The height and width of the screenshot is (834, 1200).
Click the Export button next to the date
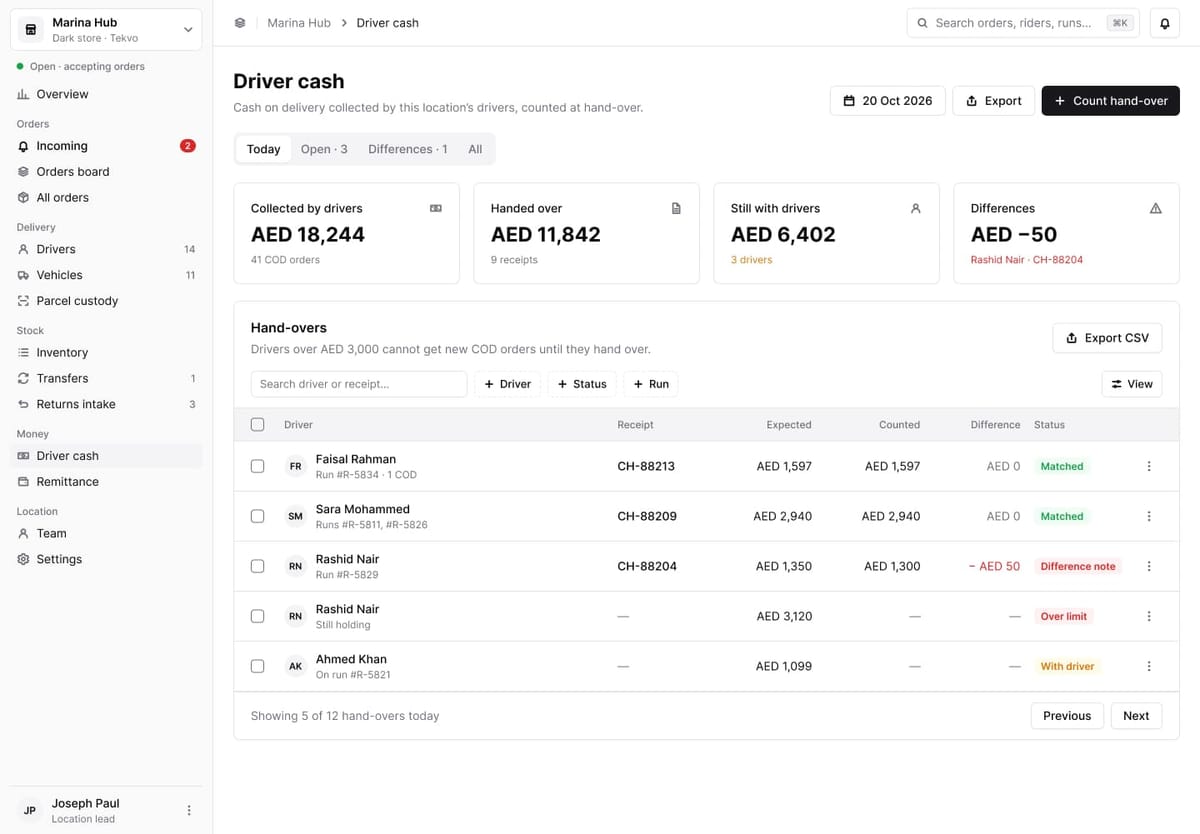coord(993,101)
